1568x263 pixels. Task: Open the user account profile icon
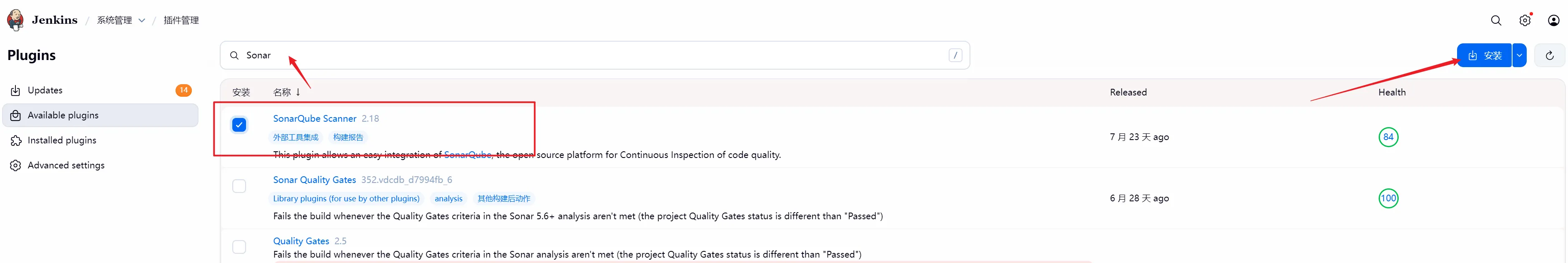click(x=1553, y=21)
